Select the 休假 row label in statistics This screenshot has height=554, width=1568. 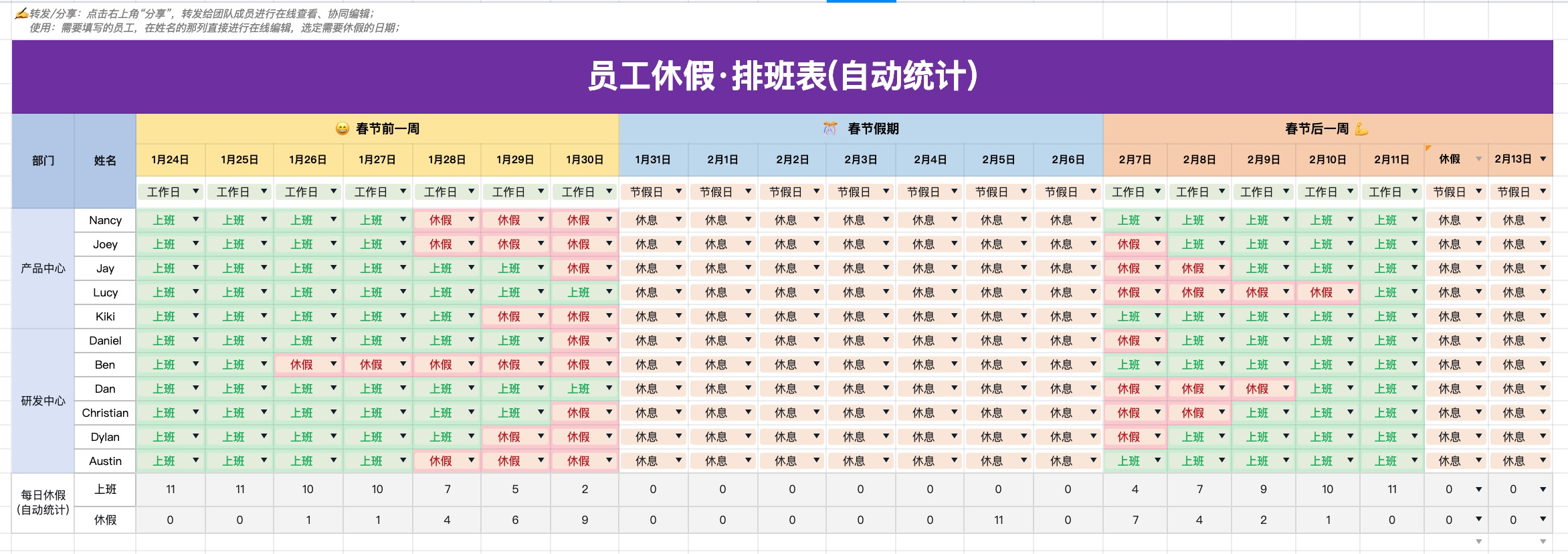[x=105, y=519]
